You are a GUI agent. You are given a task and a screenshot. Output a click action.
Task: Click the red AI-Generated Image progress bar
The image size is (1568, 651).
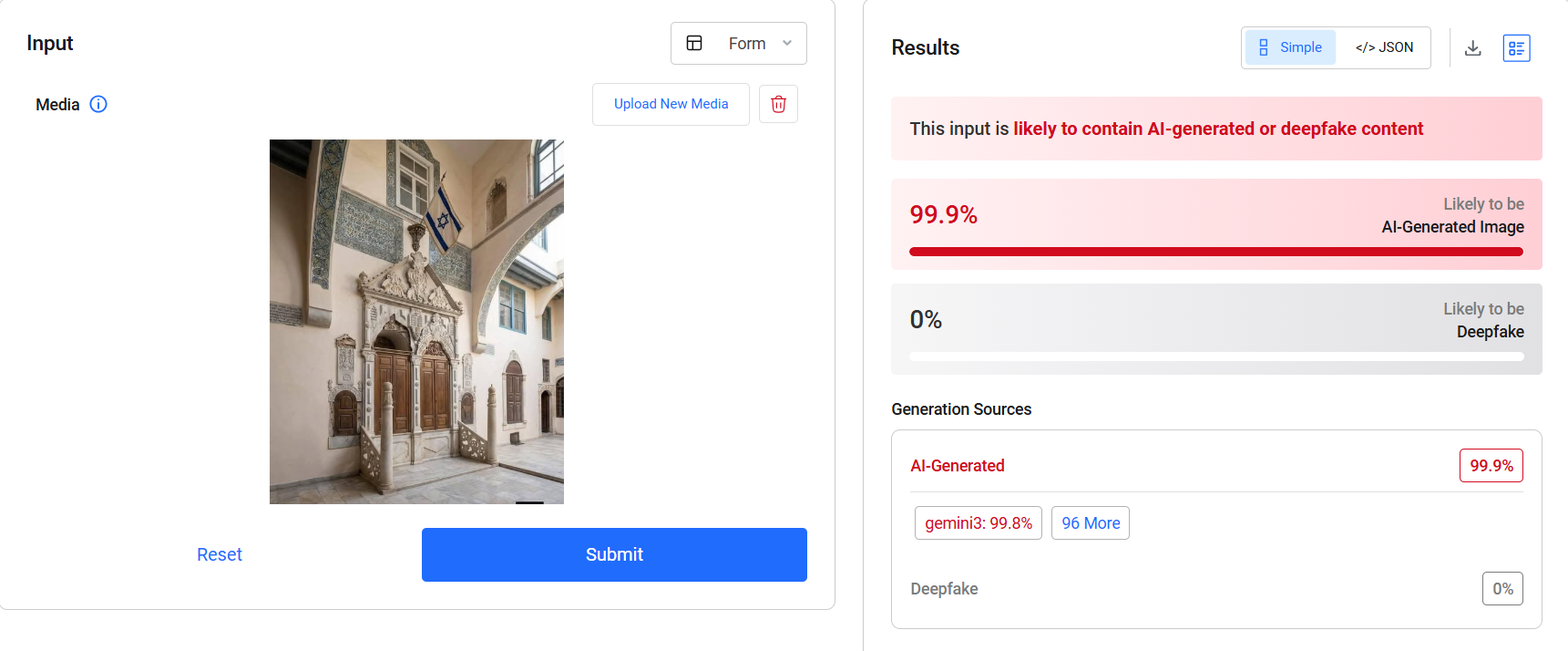tap(1215, 252)
